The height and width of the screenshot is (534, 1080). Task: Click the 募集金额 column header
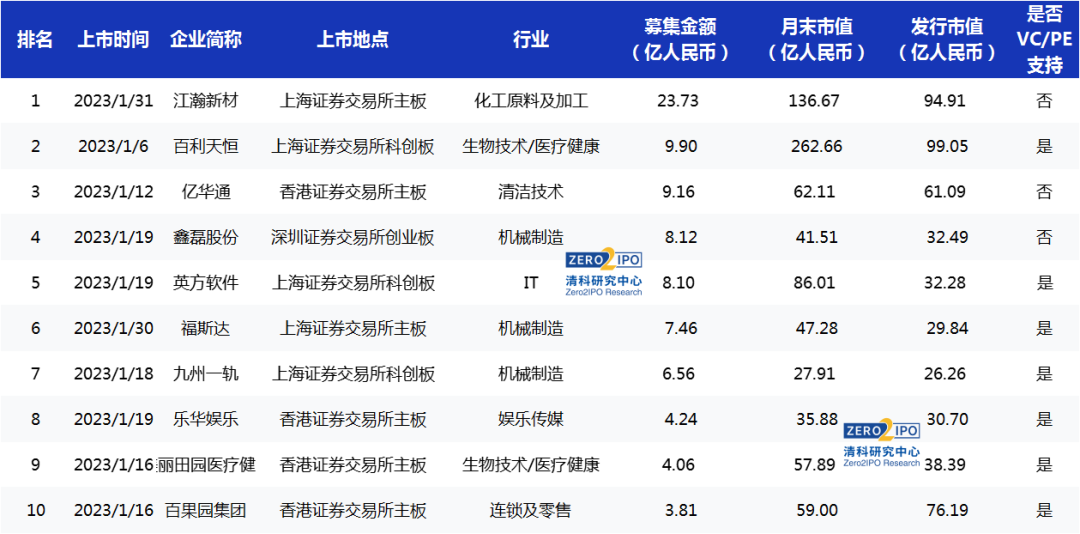tap(680, 40)
